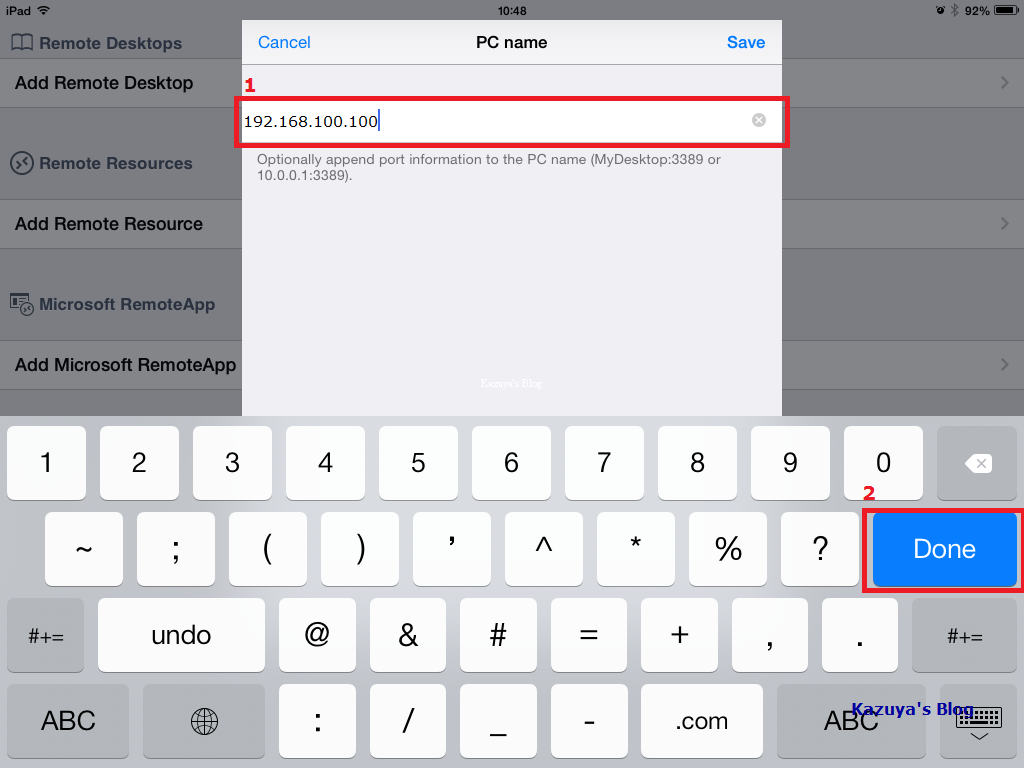The height and width of the screenshot is (768, 1024).
Task: Tap the Remote Desktops book icon
Action: (x=22, y=43)
